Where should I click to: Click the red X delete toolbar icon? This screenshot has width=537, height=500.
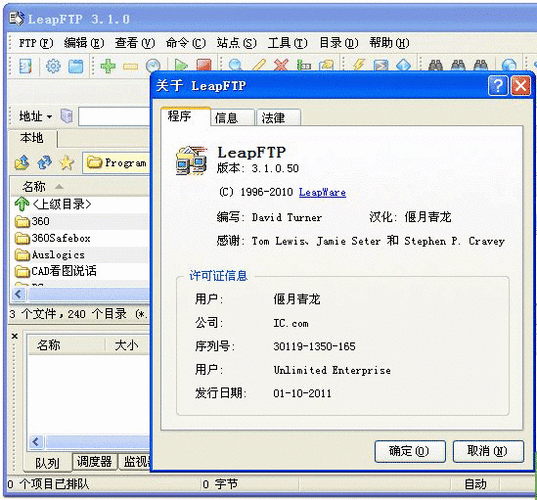281,64
